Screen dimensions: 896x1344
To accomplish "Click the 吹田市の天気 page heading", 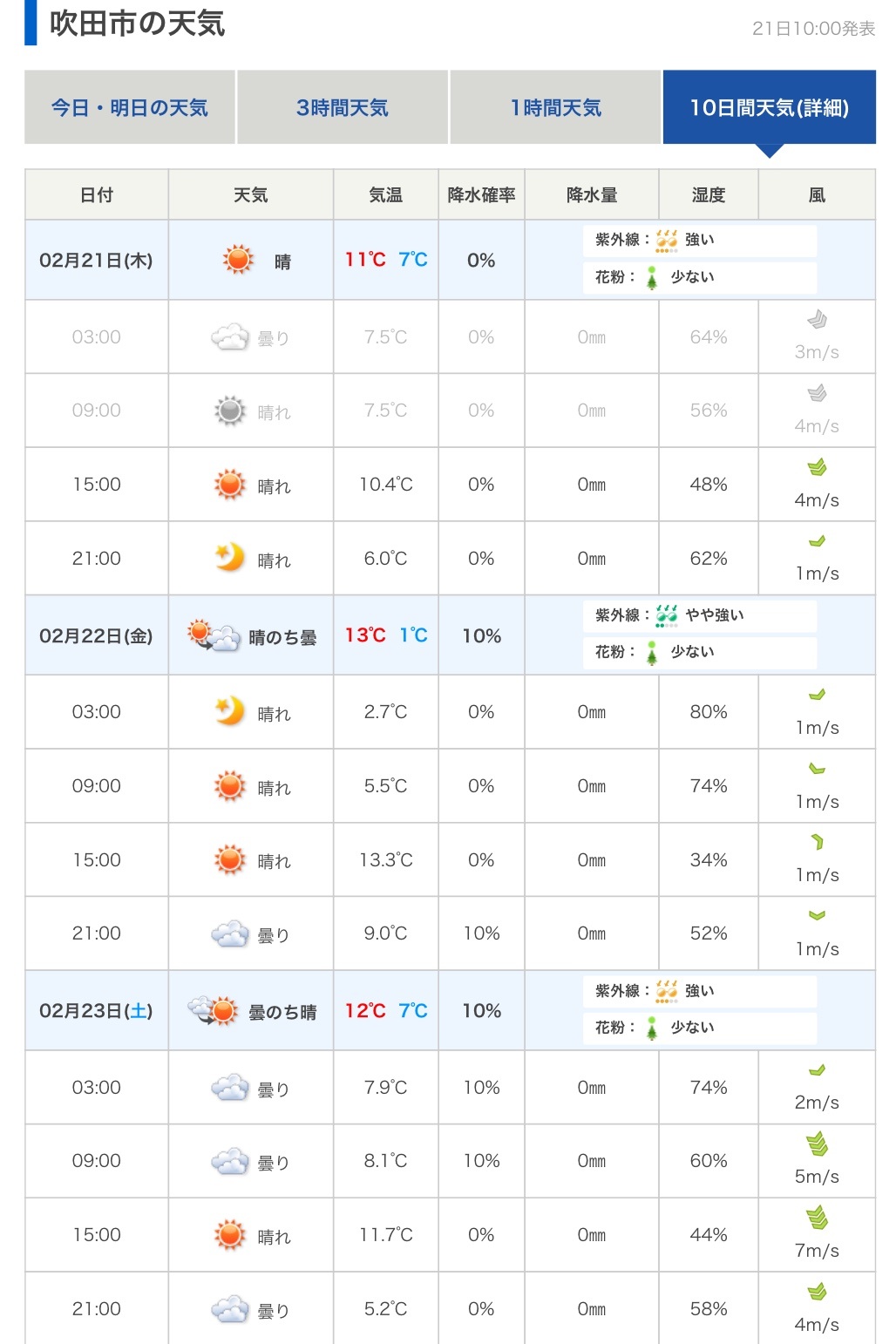I will pos(137,24).
